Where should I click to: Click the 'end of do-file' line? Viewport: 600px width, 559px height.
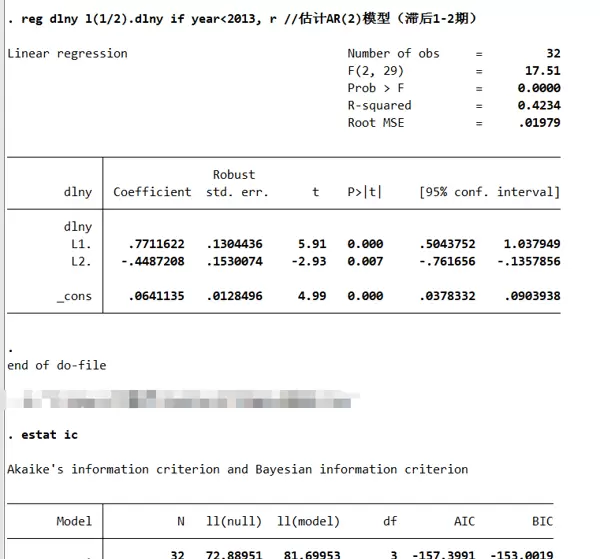point(56,365)
